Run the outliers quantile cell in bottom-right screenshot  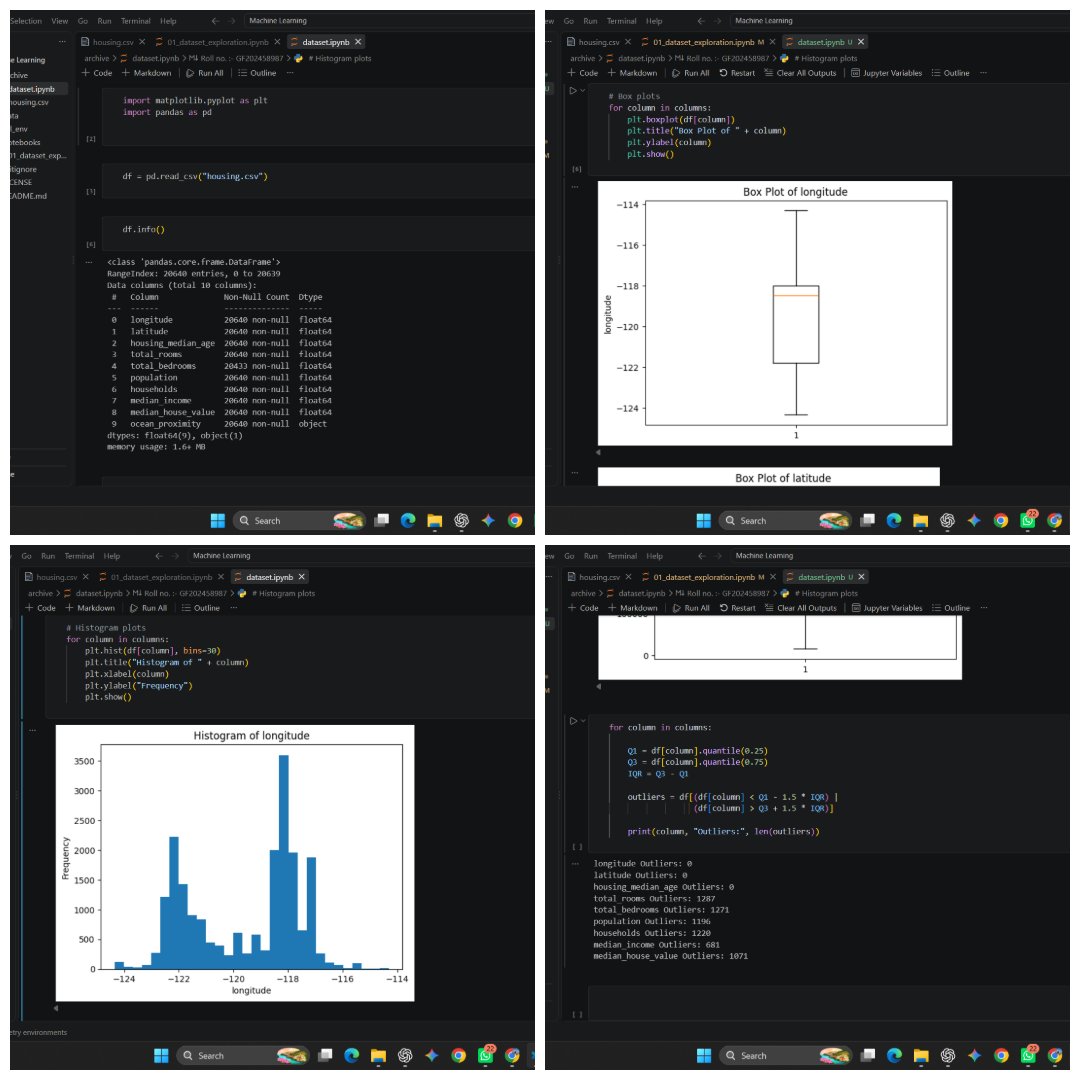573,721
